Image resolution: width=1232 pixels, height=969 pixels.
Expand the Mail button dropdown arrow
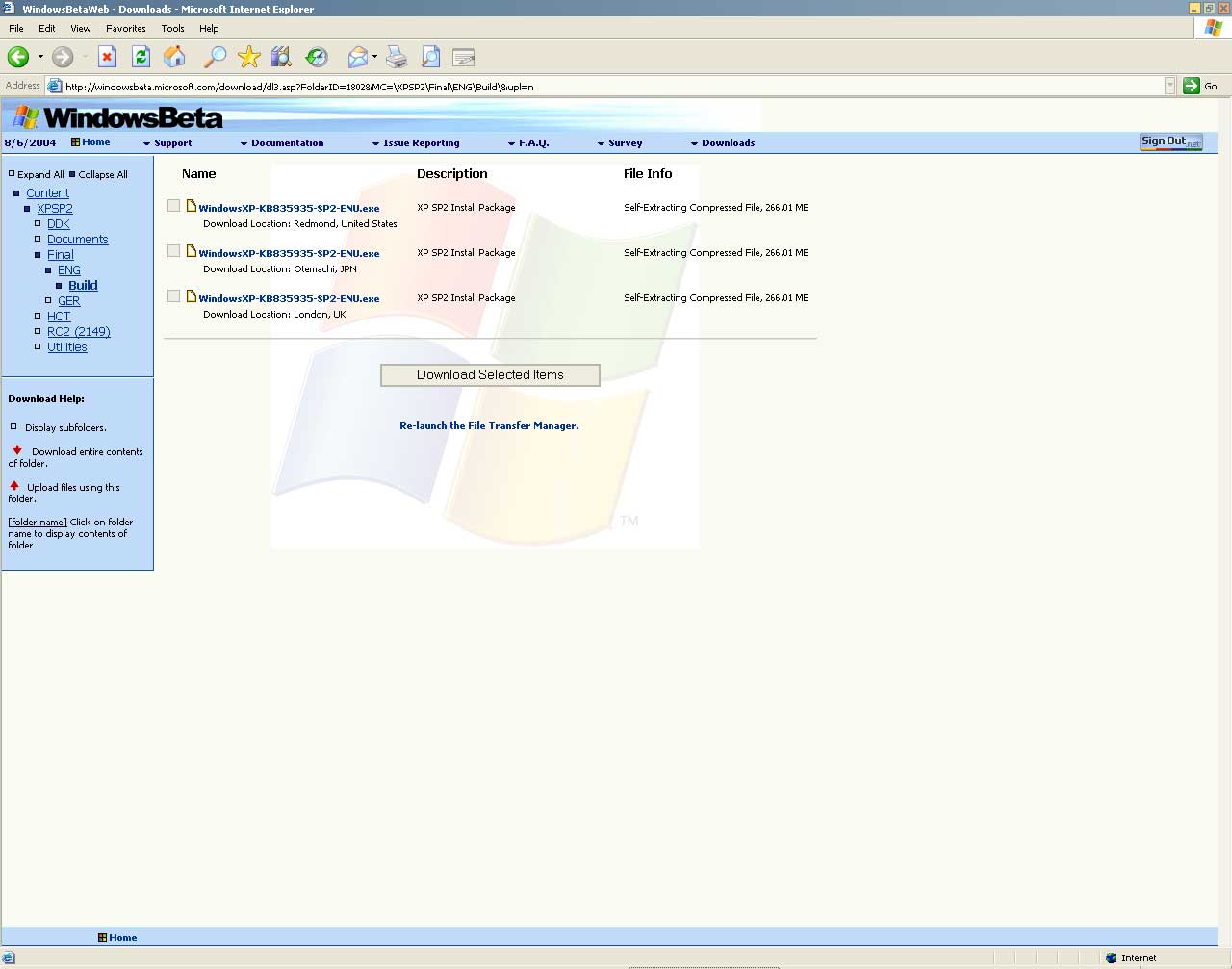(x=374, y=58)
